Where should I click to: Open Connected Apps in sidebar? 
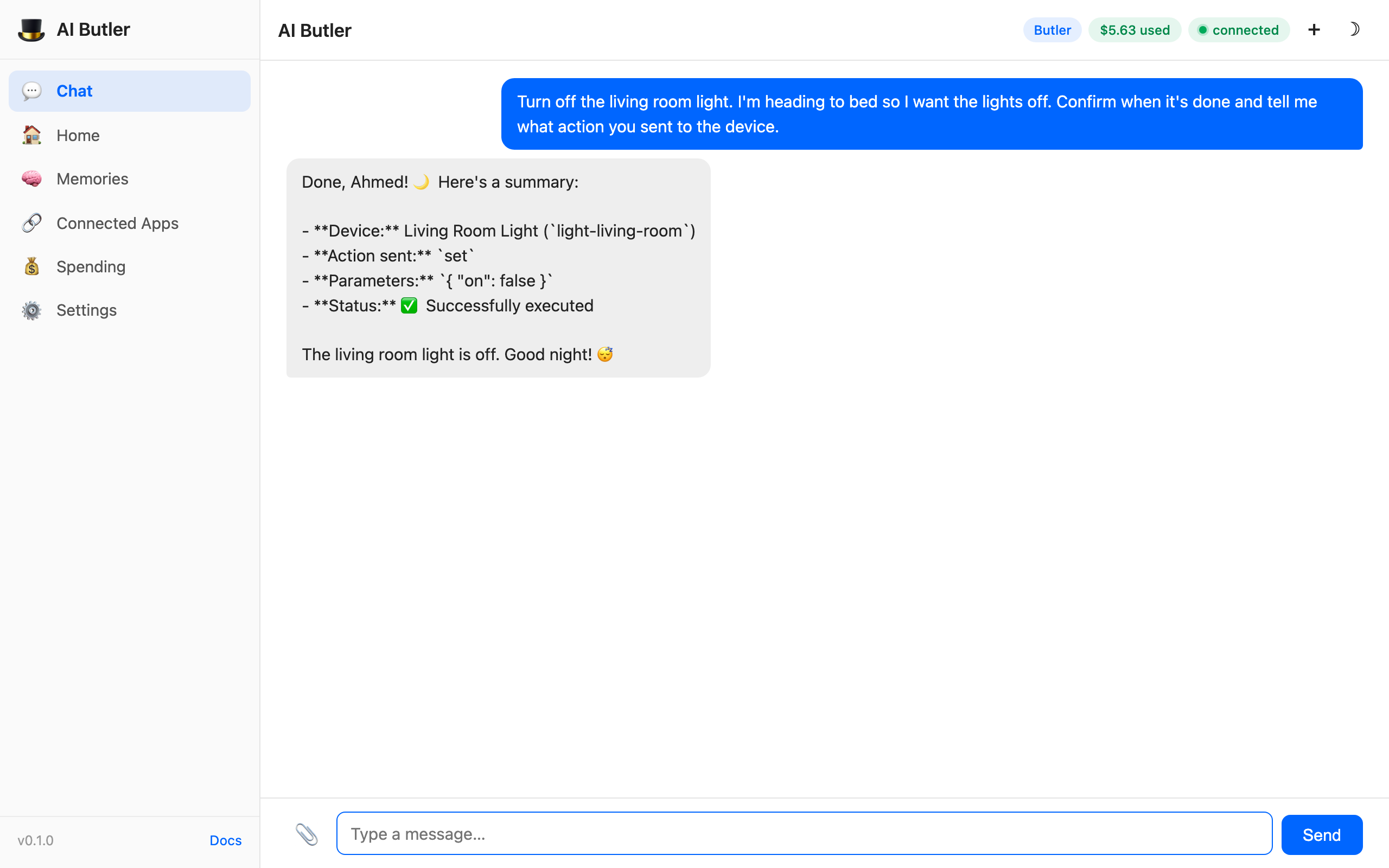(x=117, y=223)
